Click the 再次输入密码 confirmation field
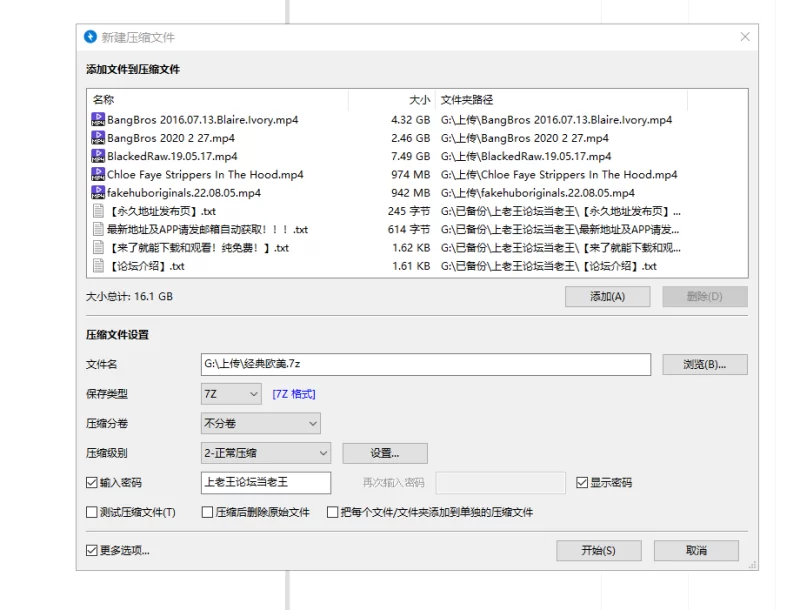The width and height of the screenshot is (800, 610). click(x=501, y=482)
